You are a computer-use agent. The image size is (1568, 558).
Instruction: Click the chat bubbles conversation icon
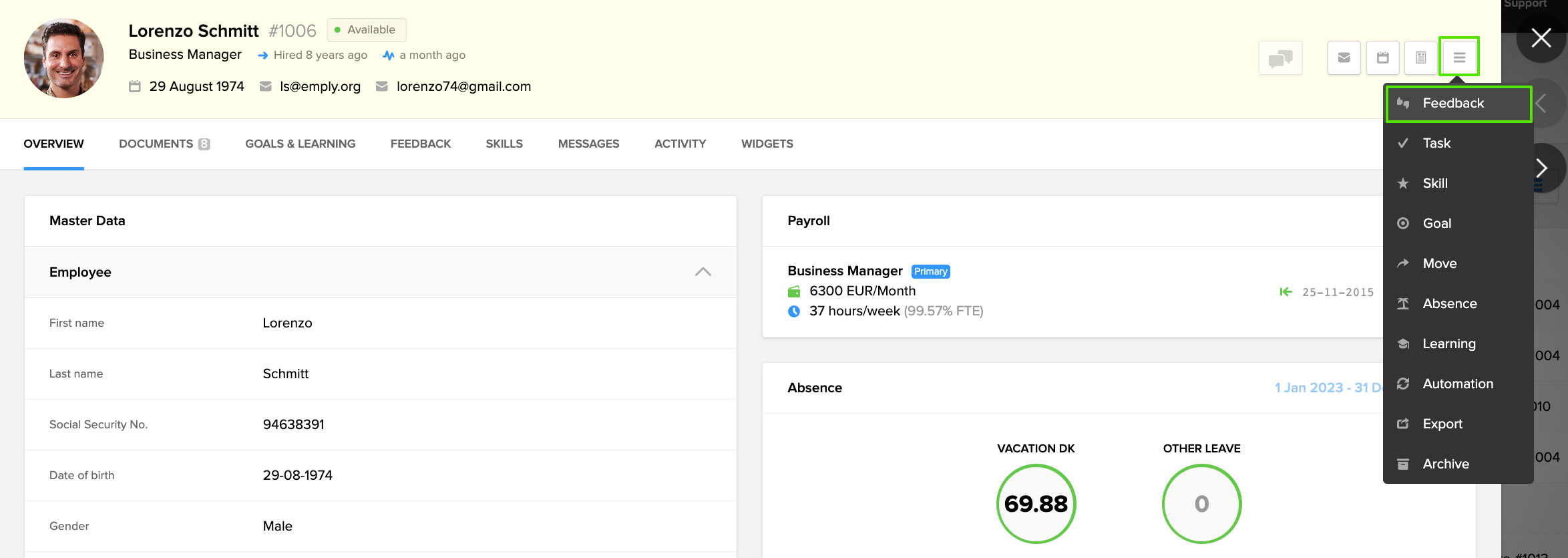(1280, 58)
